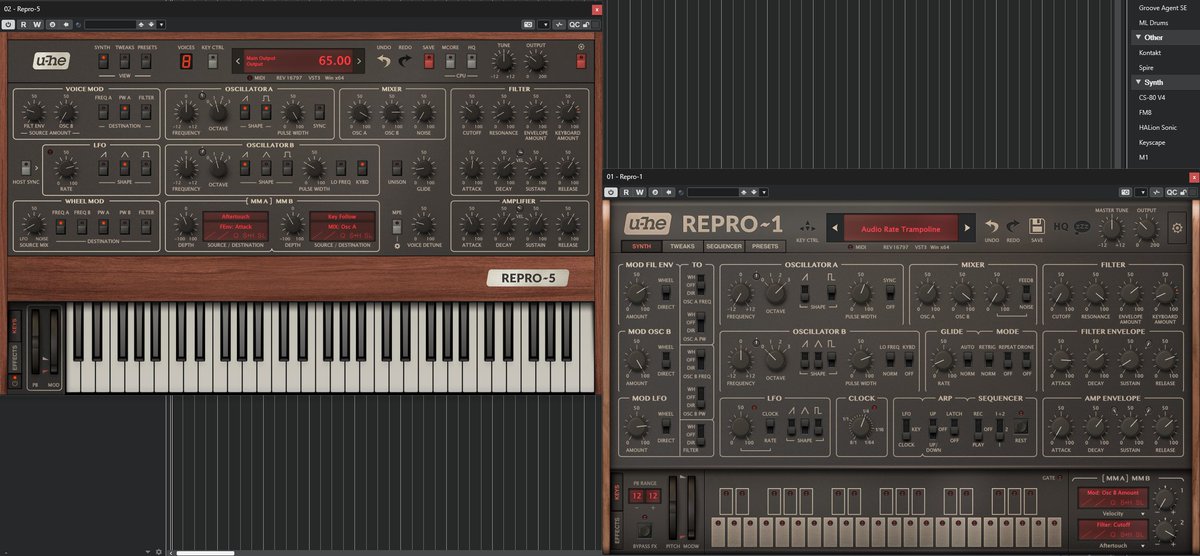Click the CUTOFF knob in Repro-5 filter
Image resolution: width=1200 pixels, height=556 pixels.
tap(473, 112)
